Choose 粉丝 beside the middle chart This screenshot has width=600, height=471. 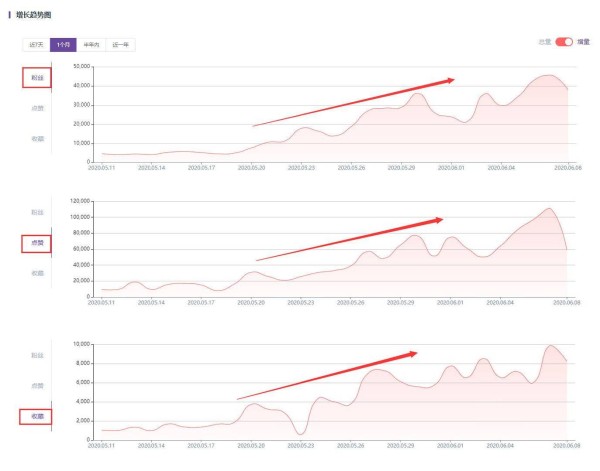click(x=37, y=212)
